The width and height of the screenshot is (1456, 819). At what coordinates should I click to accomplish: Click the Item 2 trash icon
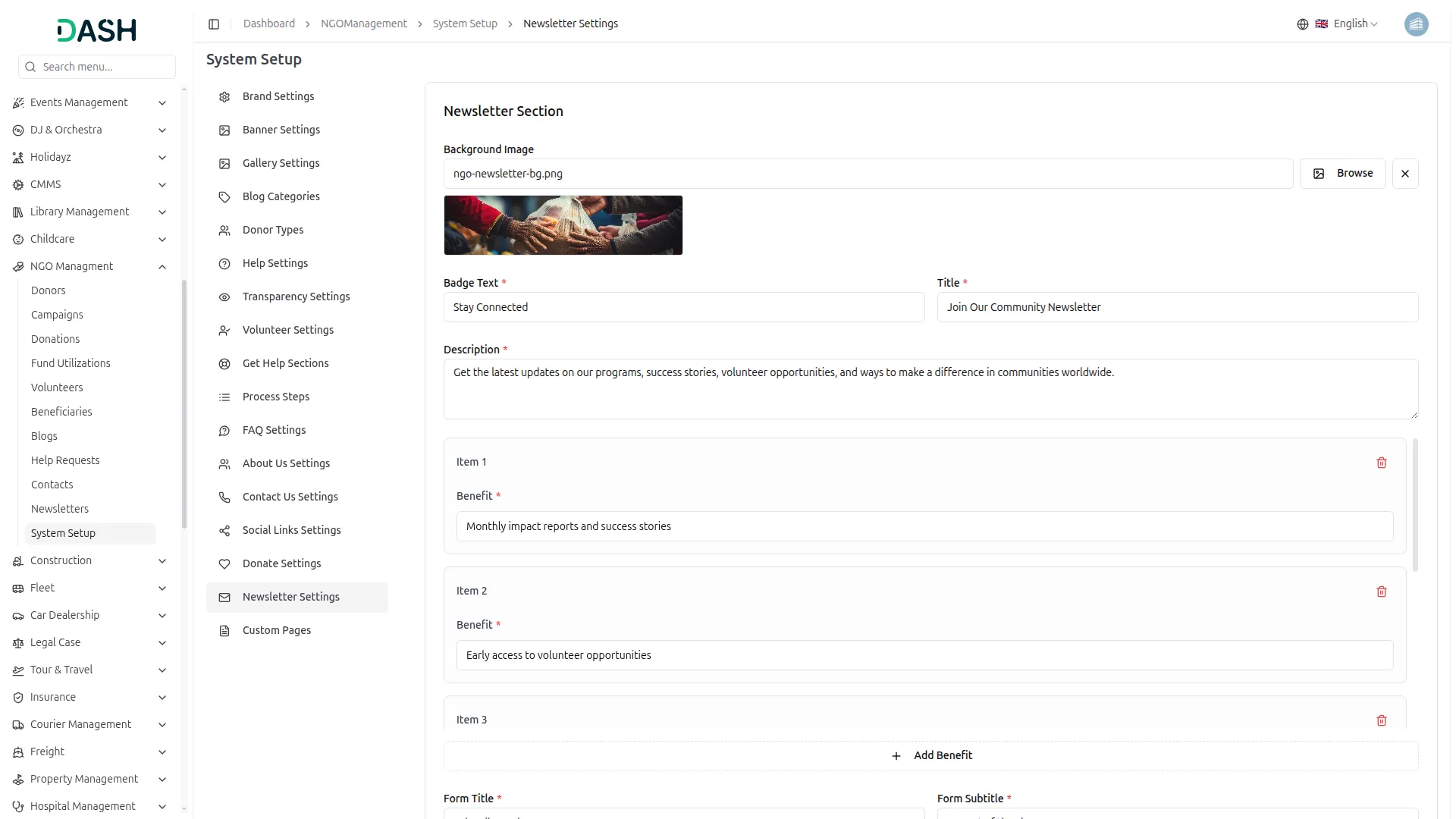pos(1381,591)
